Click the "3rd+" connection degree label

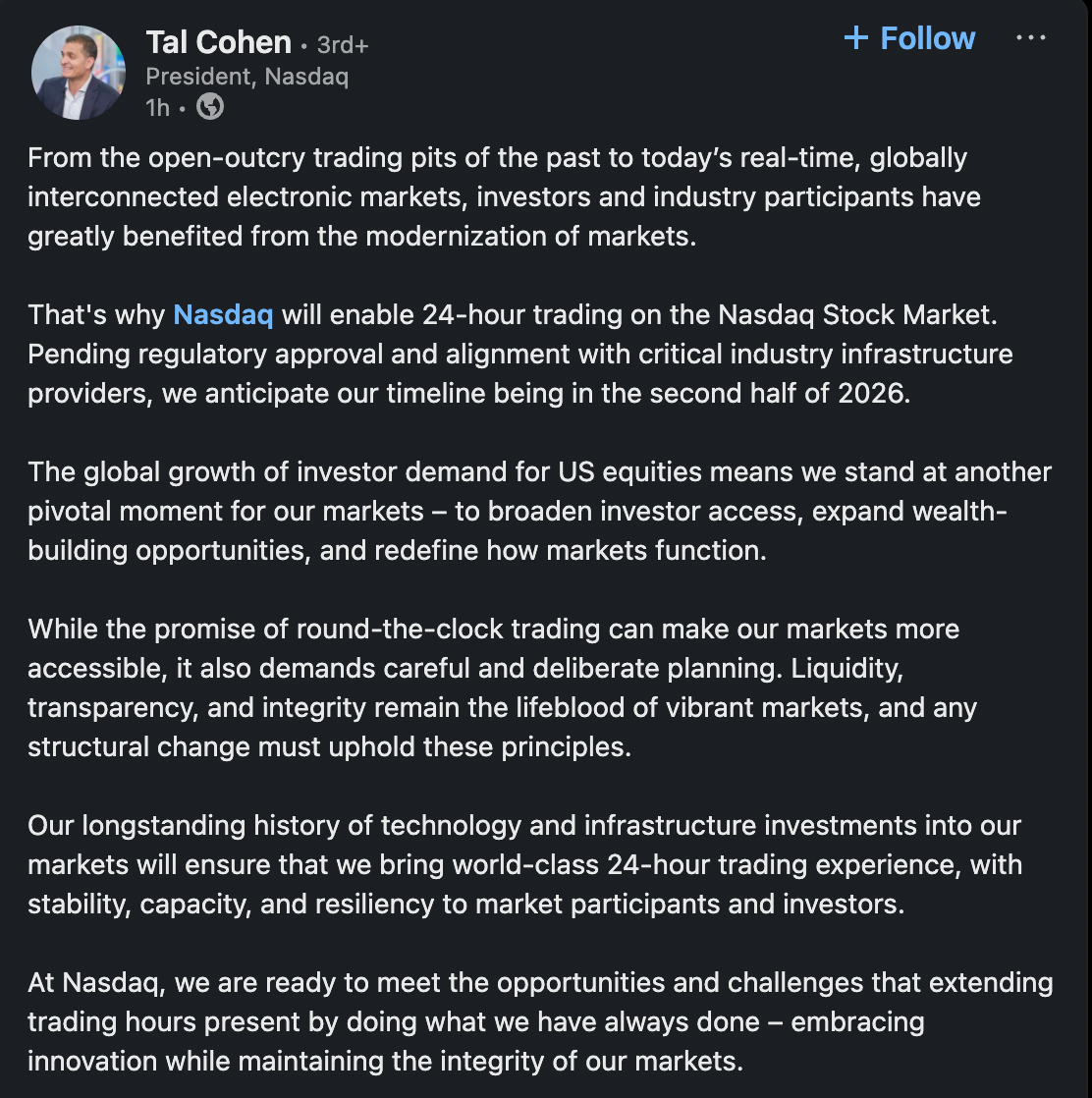tap(343, 45)
